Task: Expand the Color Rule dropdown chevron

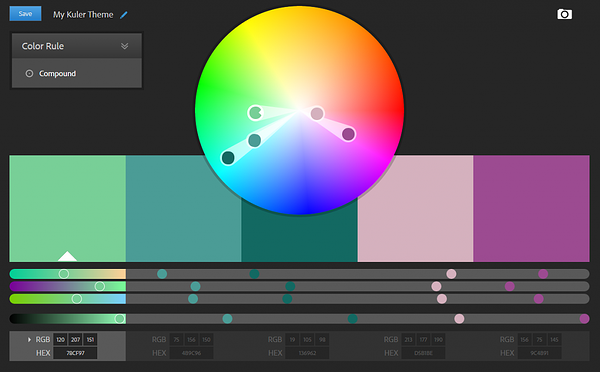Action: [124, 46]
